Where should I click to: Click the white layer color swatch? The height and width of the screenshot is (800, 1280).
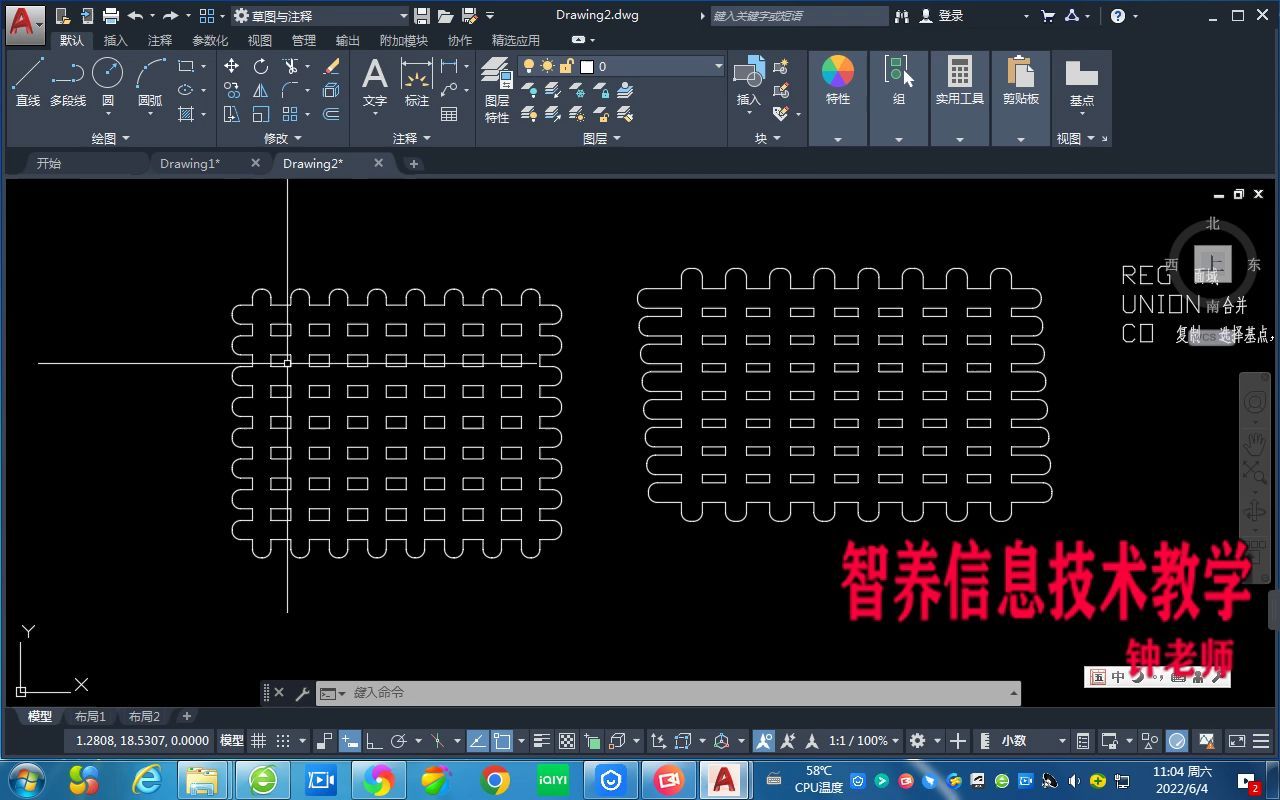click(x=586, y=66)
